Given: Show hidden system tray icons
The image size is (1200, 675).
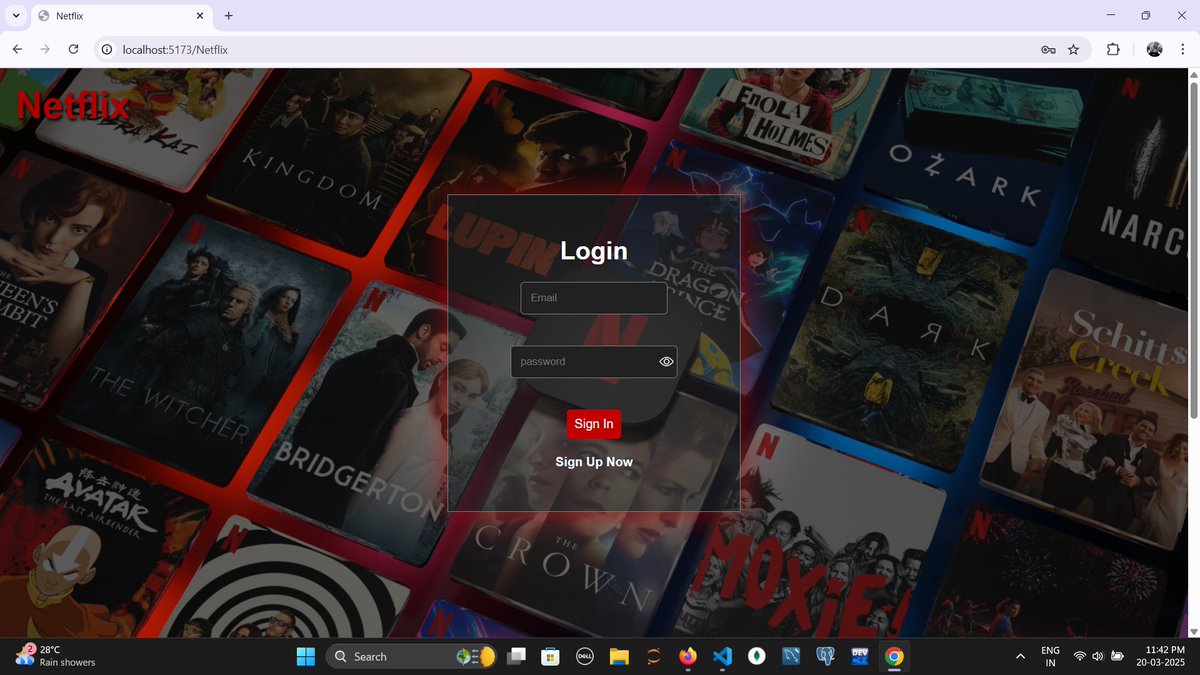Looking at the screenshot, I should click(1020, 656).
